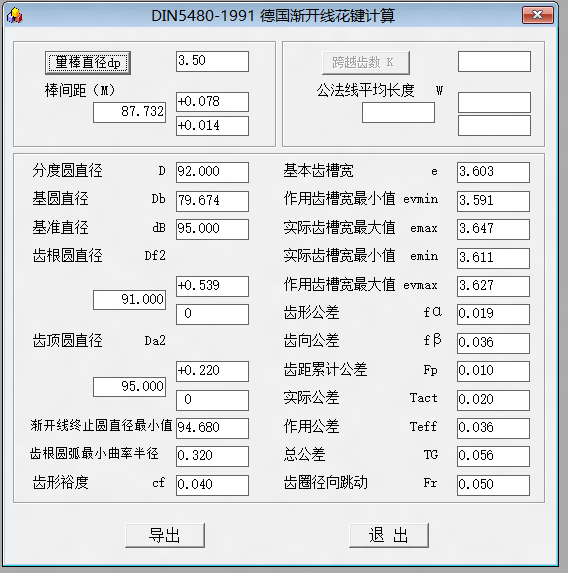Screen dimensions: 568x573
Task: Click the emax field 3.647
Action: [493, 229]
